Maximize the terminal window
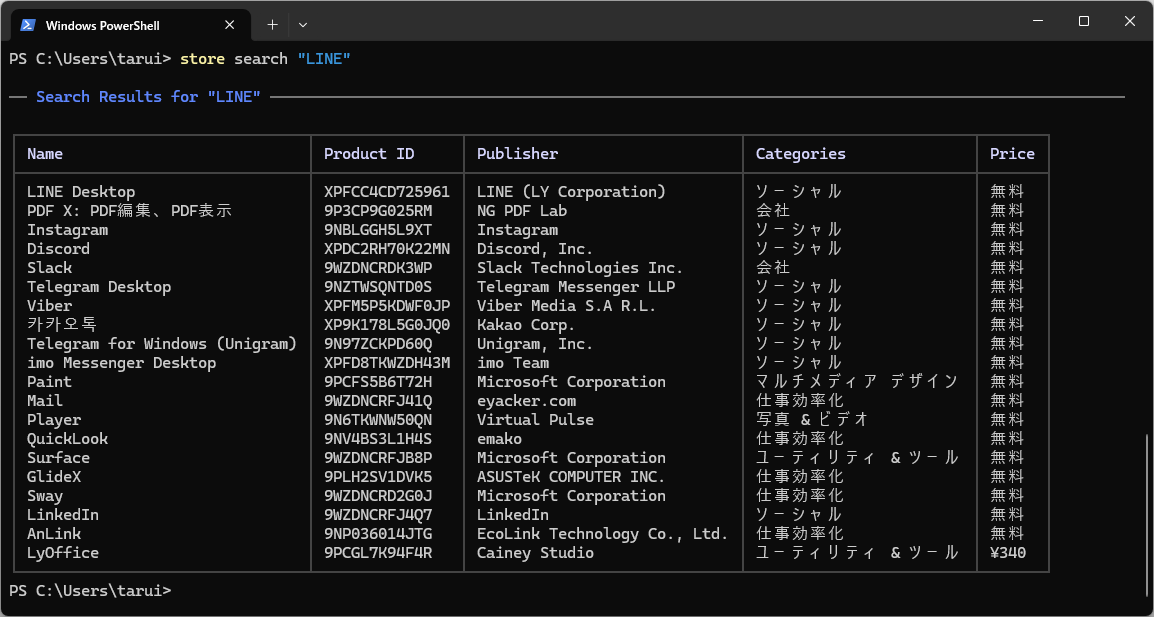 [1084, 21]
